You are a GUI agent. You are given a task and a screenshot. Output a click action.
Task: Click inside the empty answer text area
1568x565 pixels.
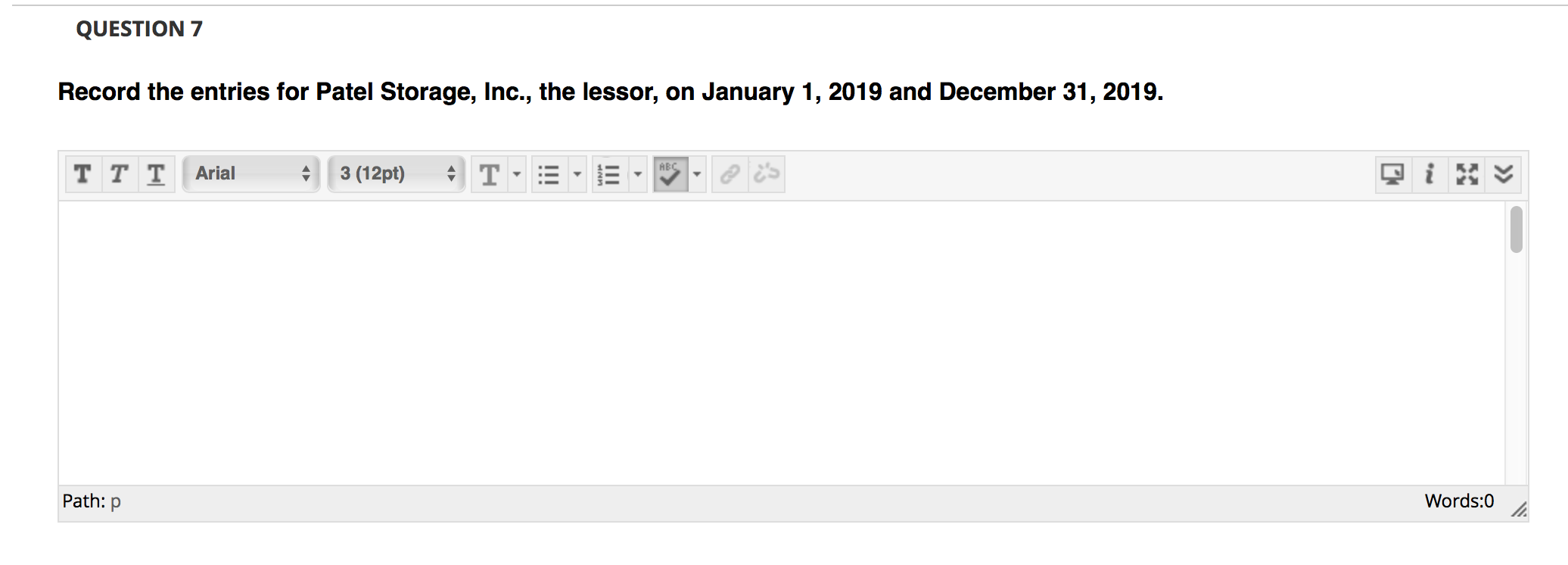click(757, 341)
